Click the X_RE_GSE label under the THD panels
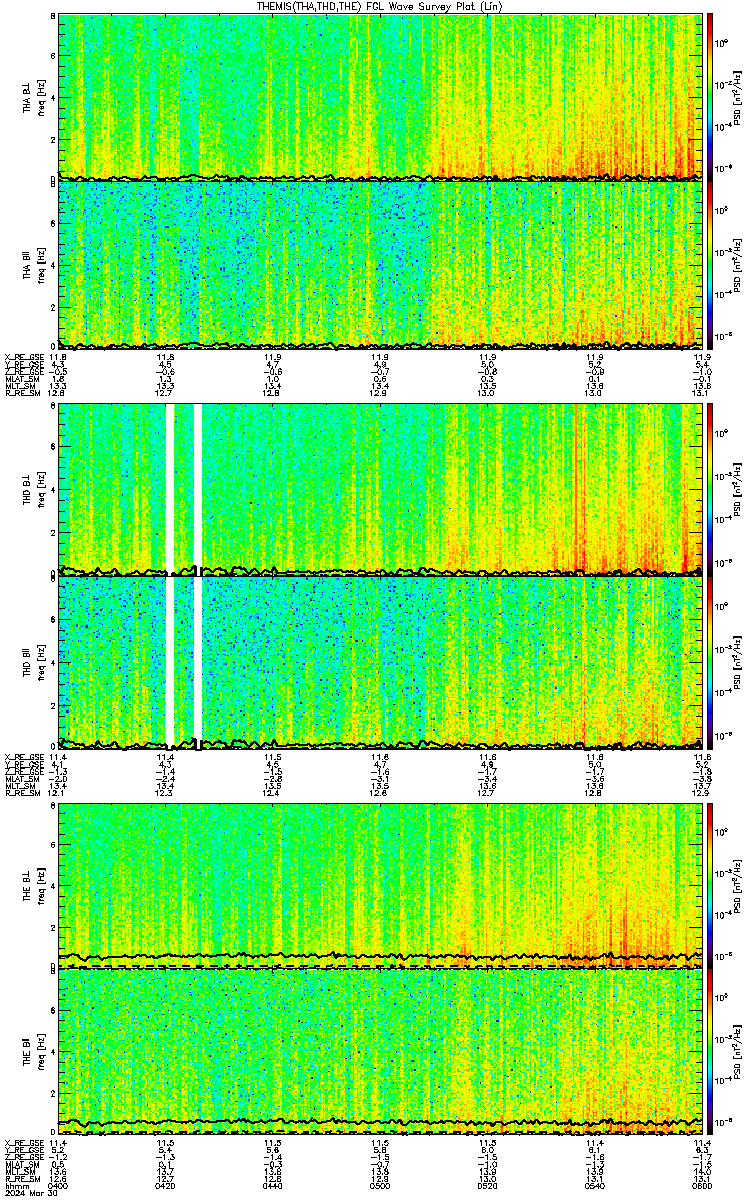 click(23, 757)
